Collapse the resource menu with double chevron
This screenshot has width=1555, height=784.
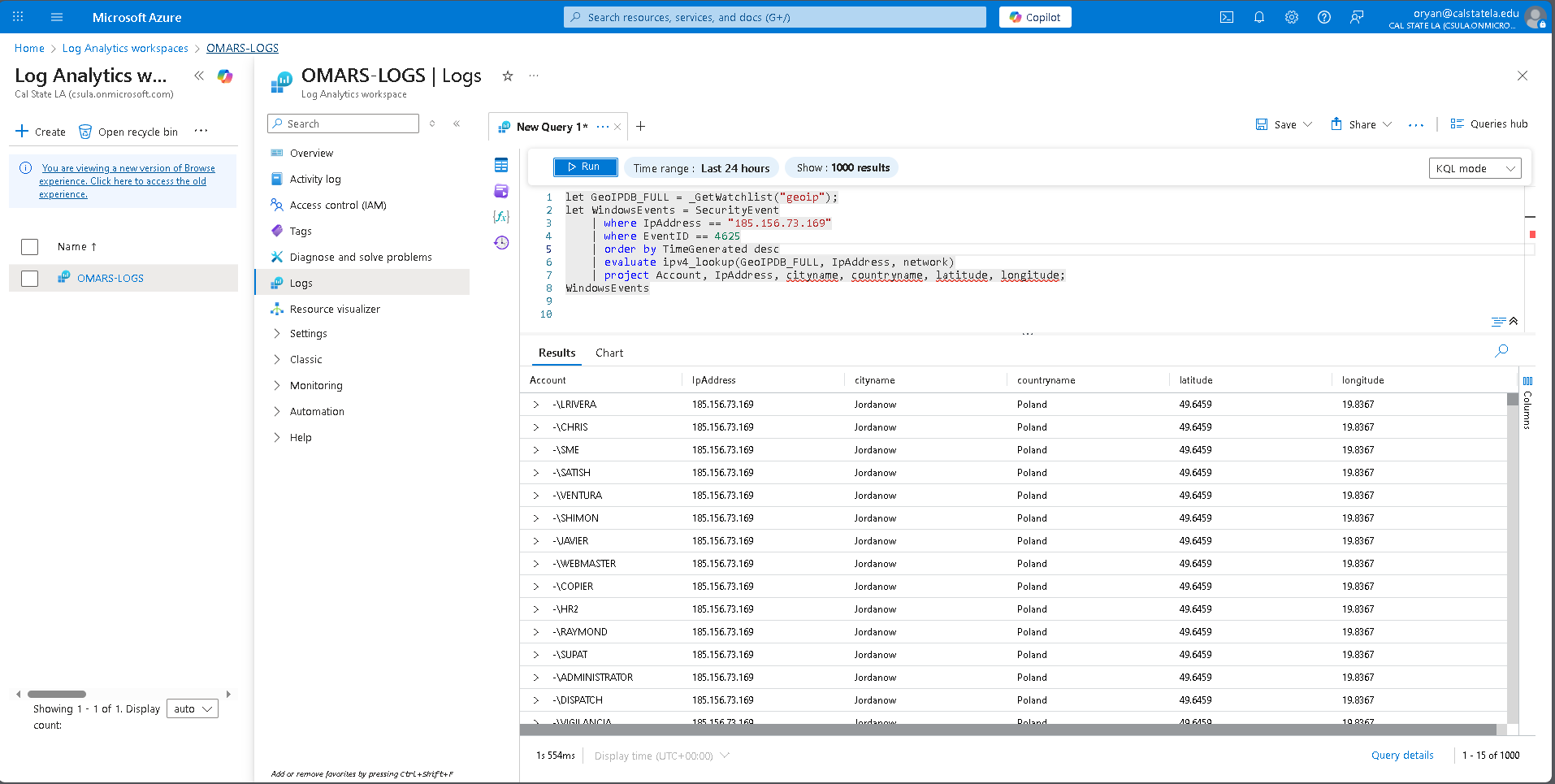tap(457, 123)
